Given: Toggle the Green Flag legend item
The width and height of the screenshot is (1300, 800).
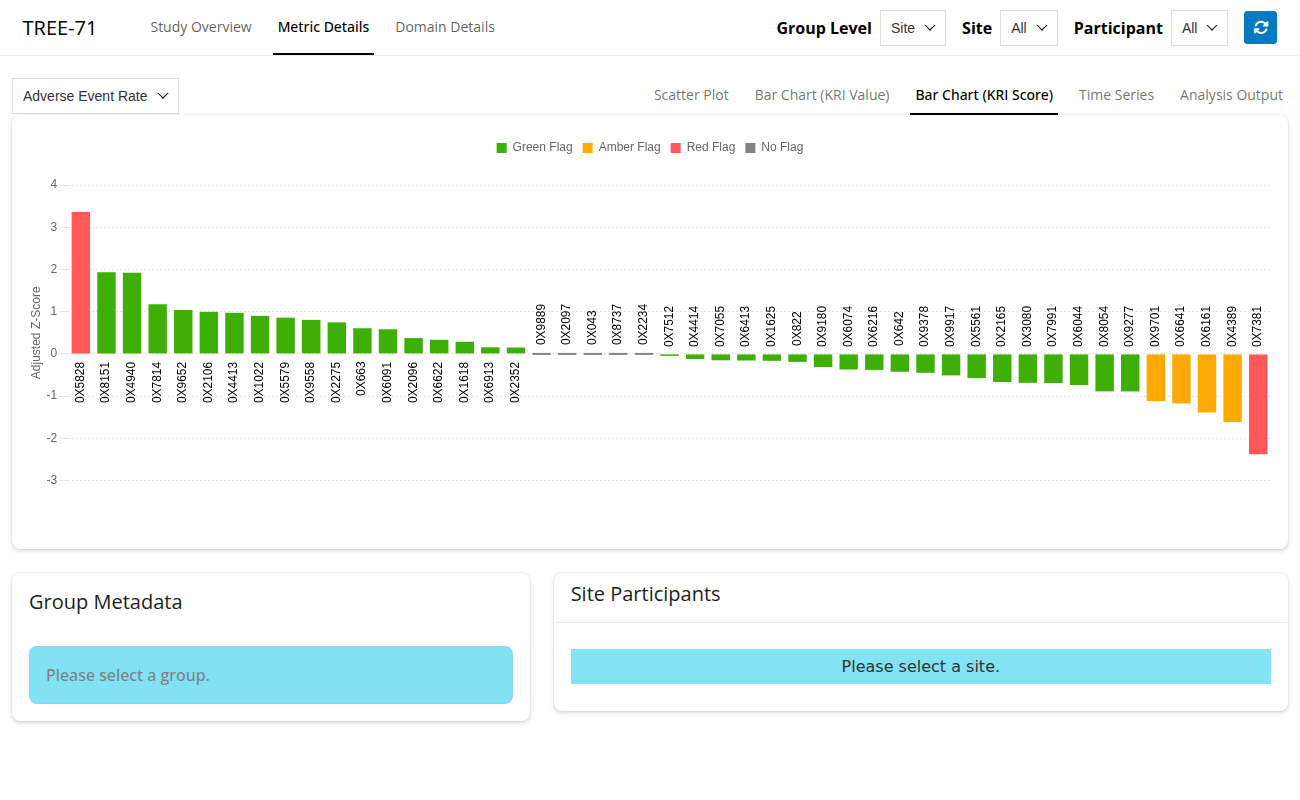Looking at the screenshot, I should click(x=534, y=147).
